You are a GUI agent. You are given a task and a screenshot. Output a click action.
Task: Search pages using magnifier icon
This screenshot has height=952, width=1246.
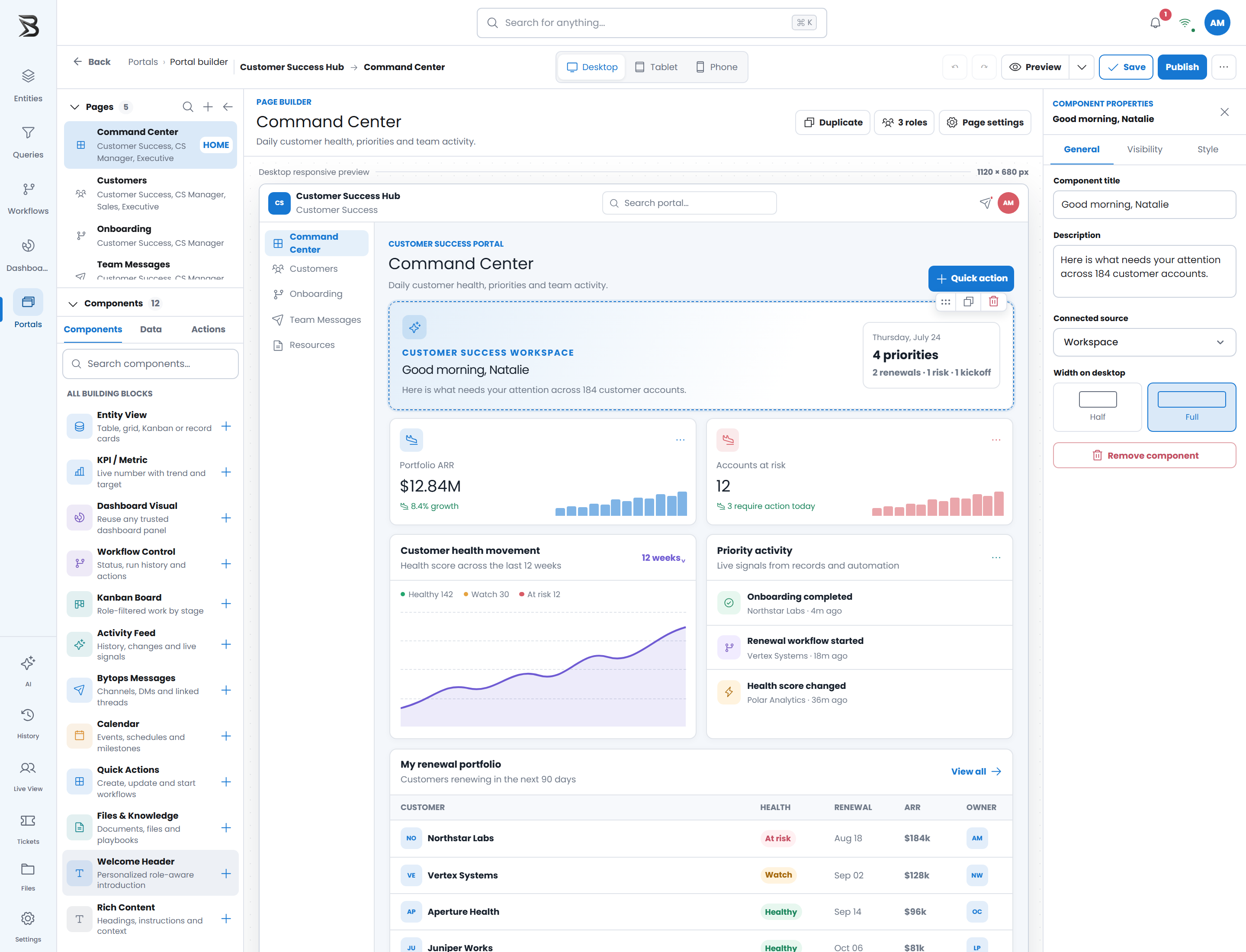188,106
